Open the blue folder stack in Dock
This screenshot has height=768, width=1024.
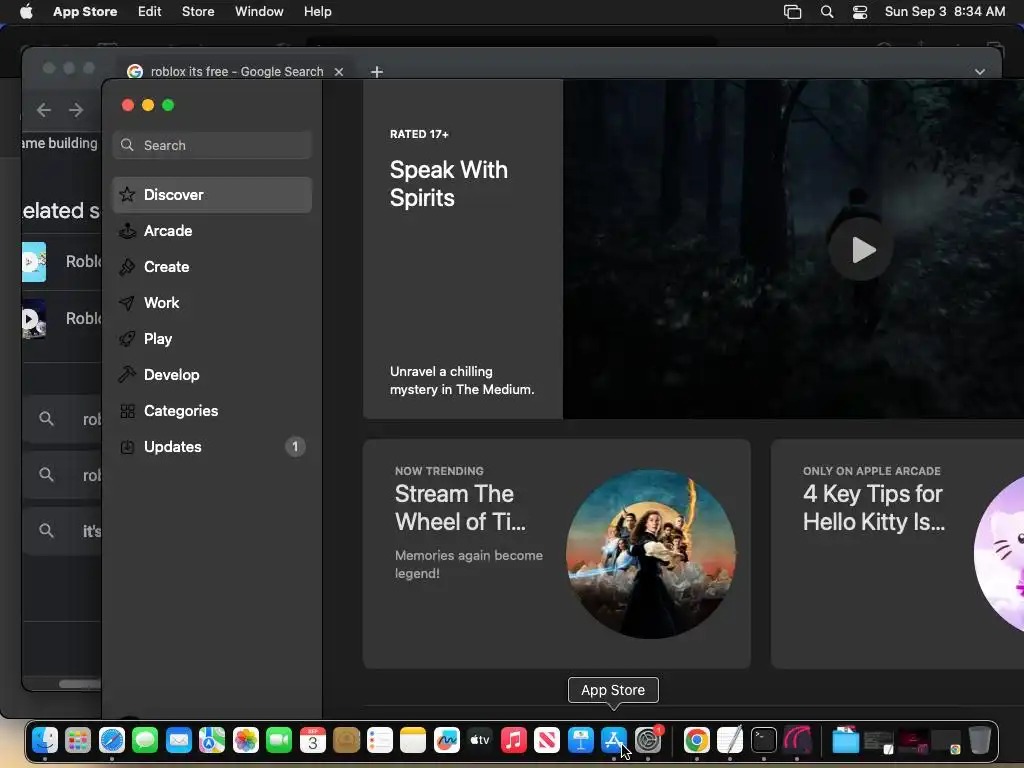click(x=846, y=741)
